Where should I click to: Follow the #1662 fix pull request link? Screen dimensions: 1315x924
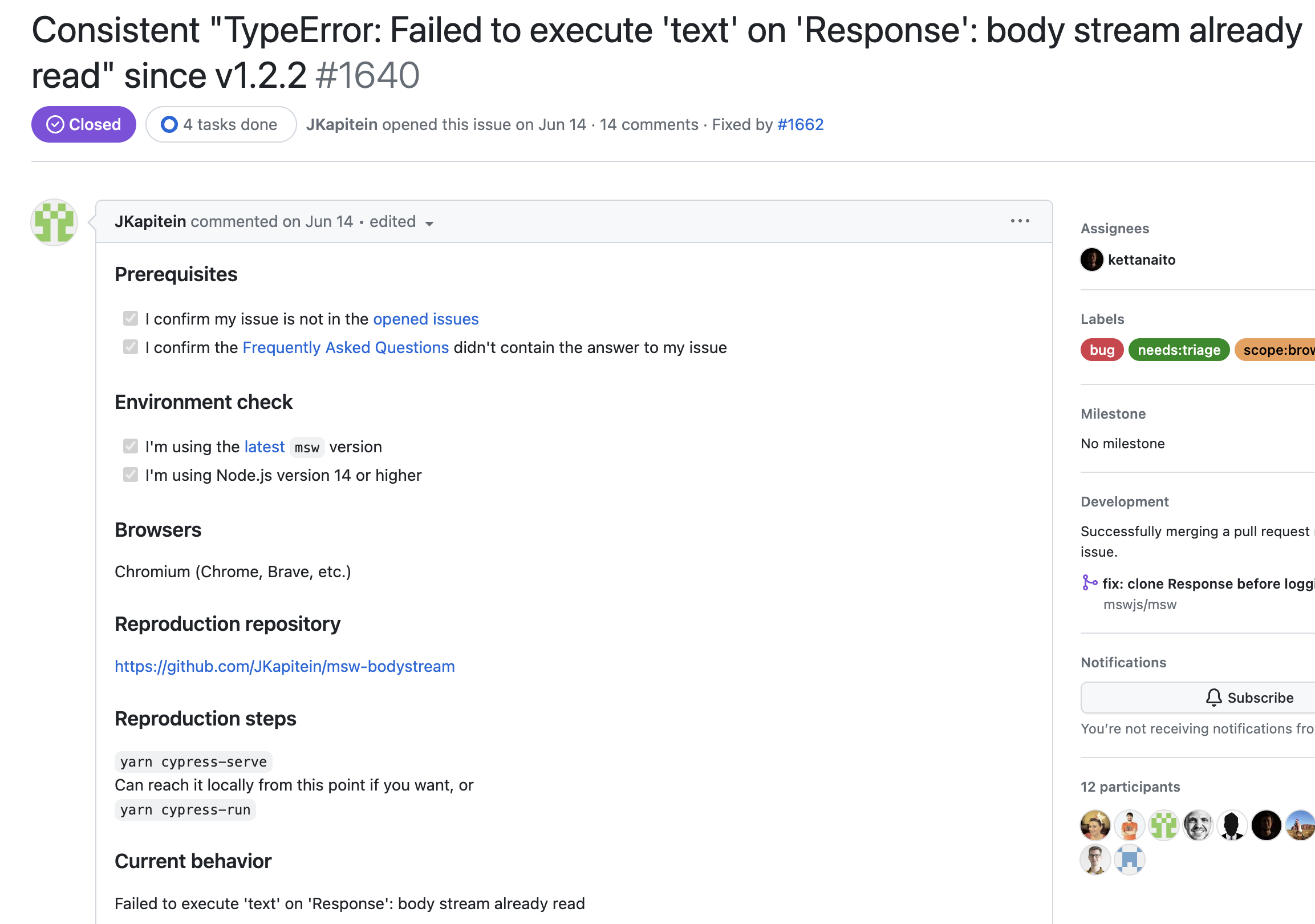800,124
